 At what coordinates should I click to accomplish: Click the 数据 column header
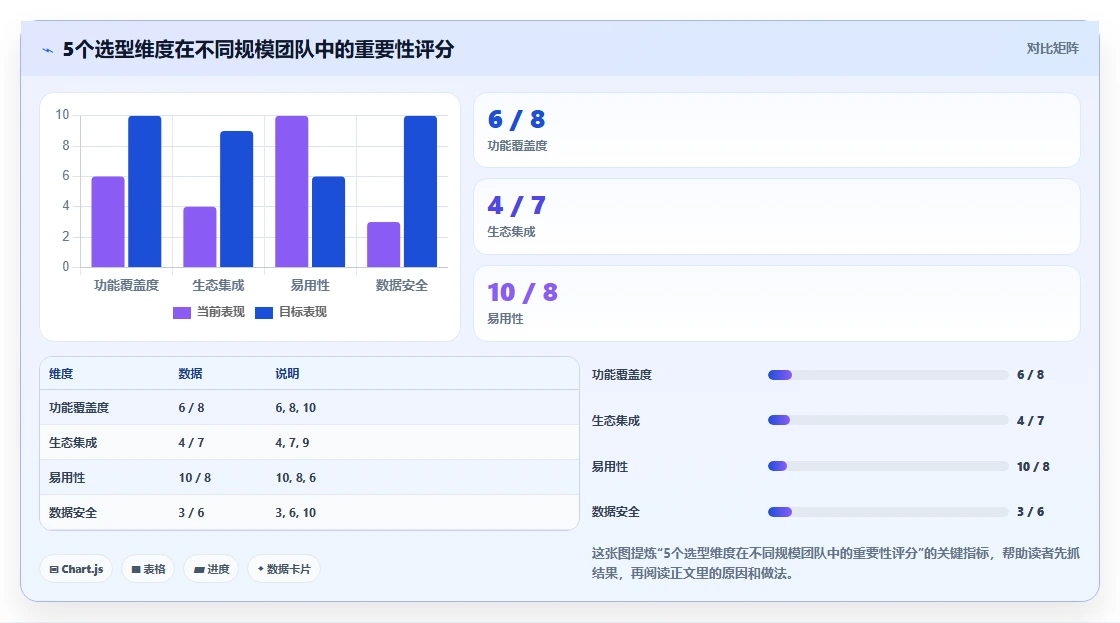pos(190,374)
